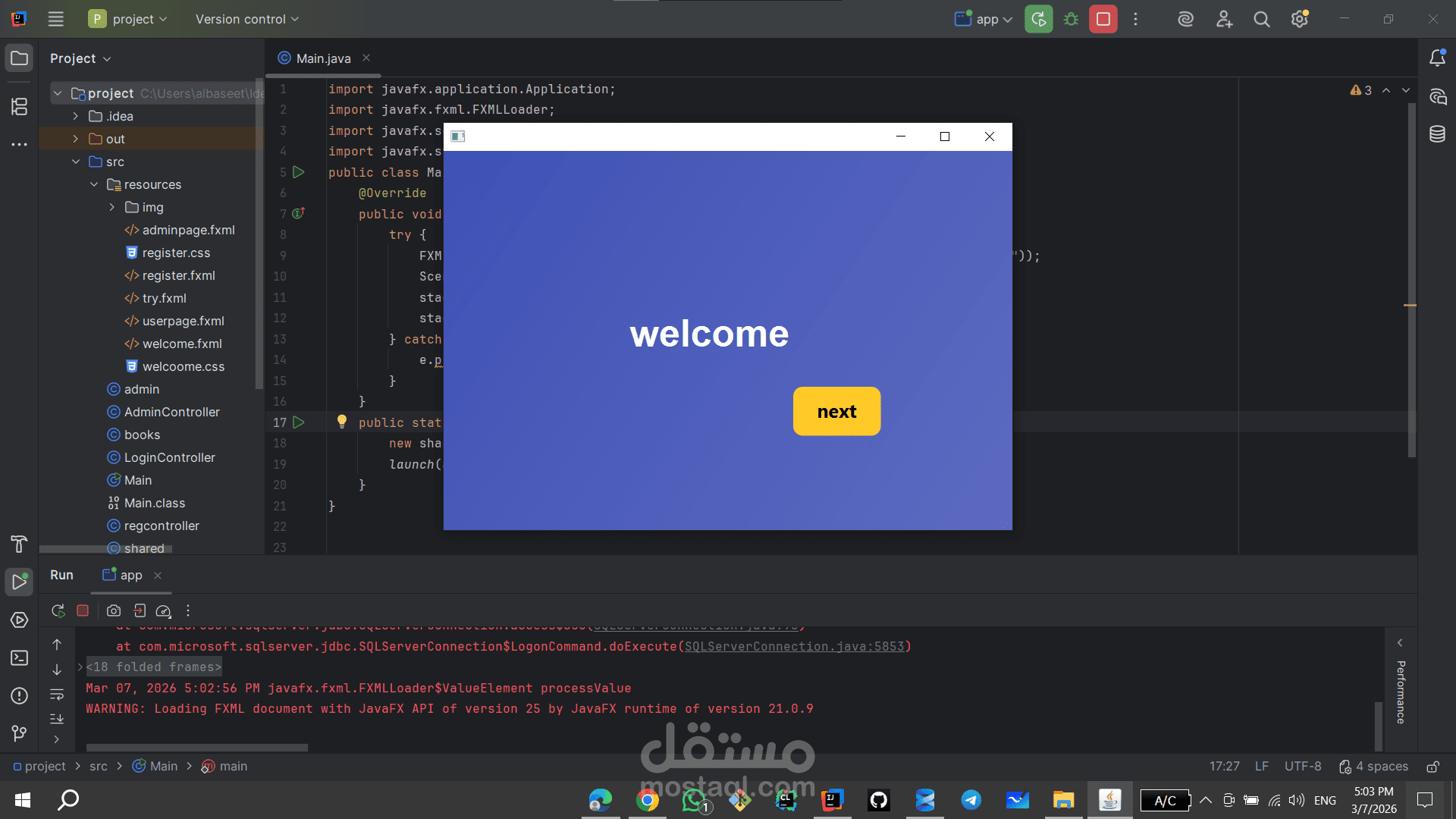The image size is (1456, 819).
Task: Open the SQLServerConnection.java:5853 link
Action: (x=794, y=647)
